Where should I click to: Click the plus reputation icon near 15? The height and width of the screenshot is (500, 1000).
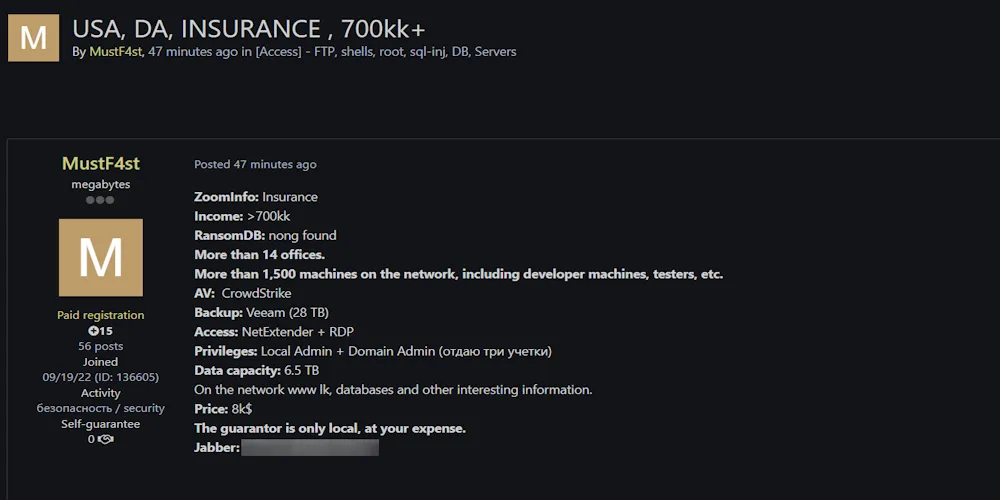(93, 331)
